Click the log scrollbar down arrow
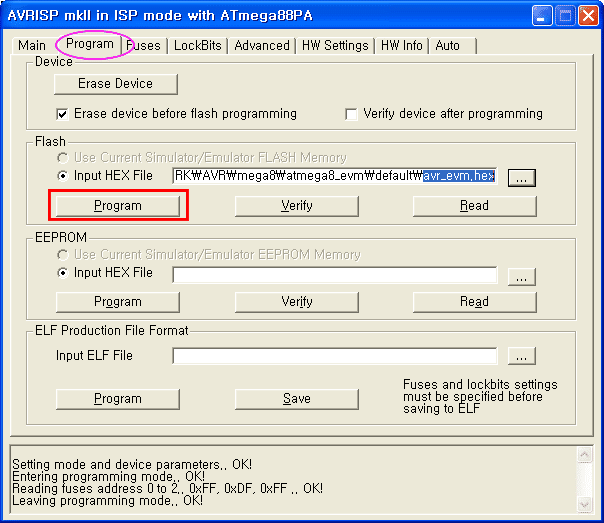 point(584,504)
